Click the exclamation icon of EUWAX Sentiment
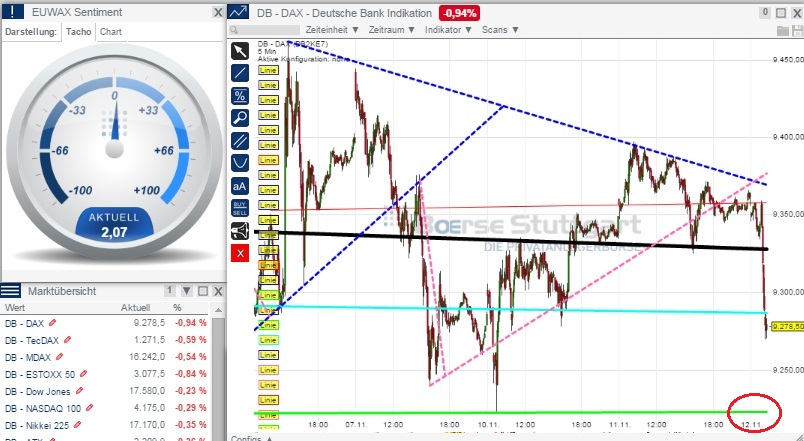Viewport: 804px width, 441px height. point(13,12)
